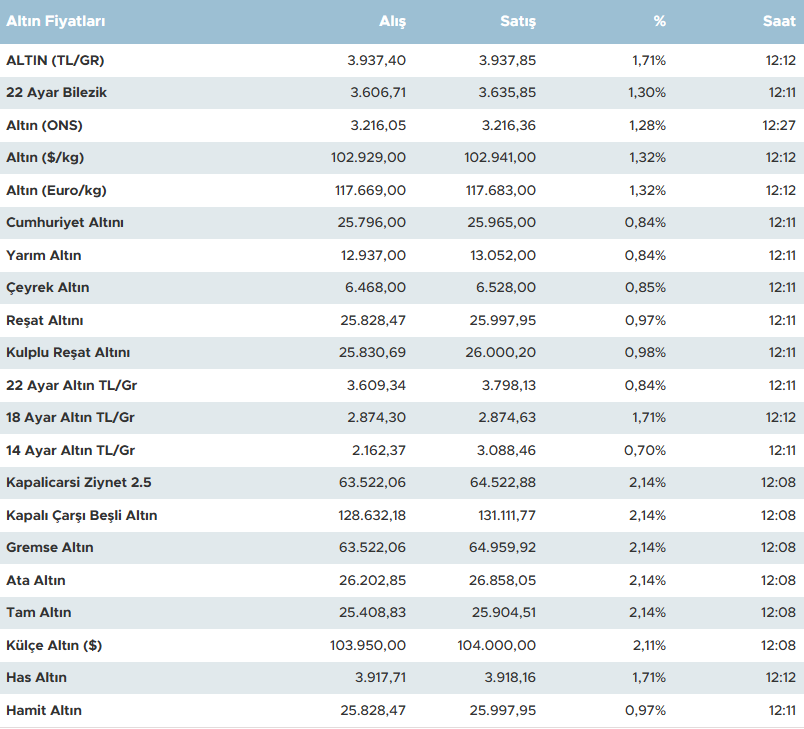Screen dimensions: 804x729
Task: Click the buy price 102.929,00
Action: pyautogui.click(x=368, y=158)
